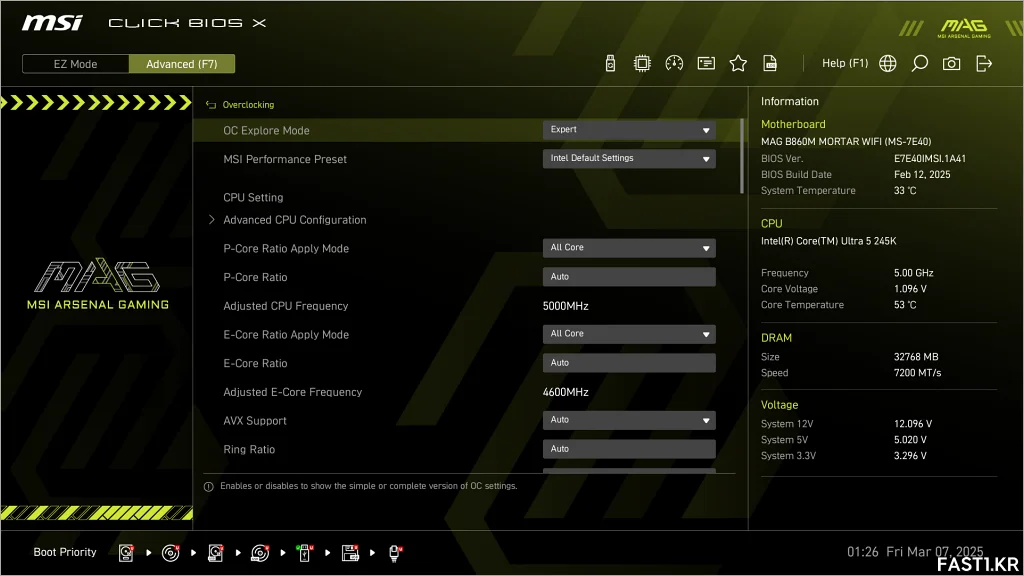The height and width of the screenshot is (576, 1024).
Task: Open the AVX Support dropdown
Action: click(x=629, y=421)
